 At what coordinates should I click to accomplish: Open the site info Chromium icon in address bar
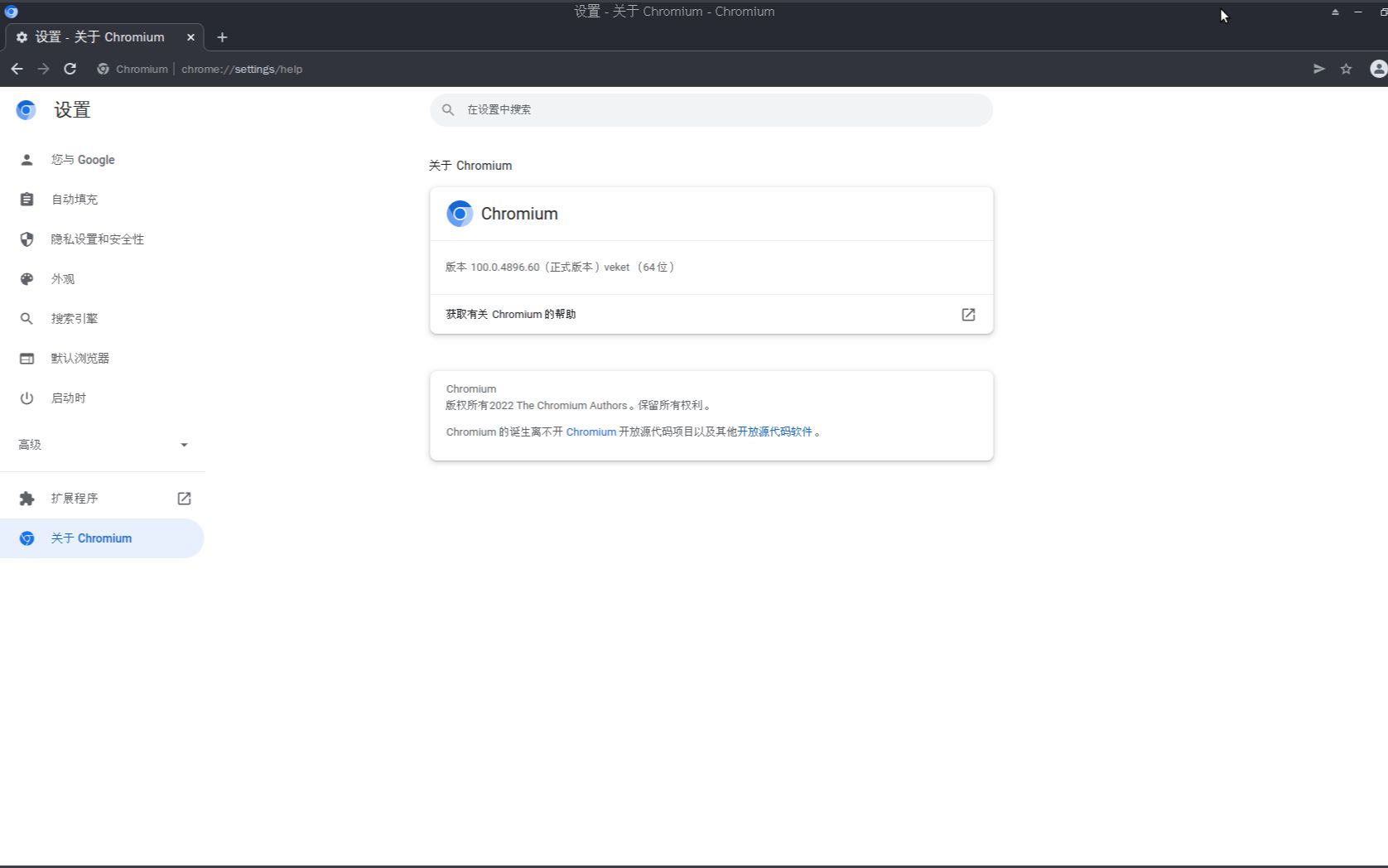coord(103,69)
